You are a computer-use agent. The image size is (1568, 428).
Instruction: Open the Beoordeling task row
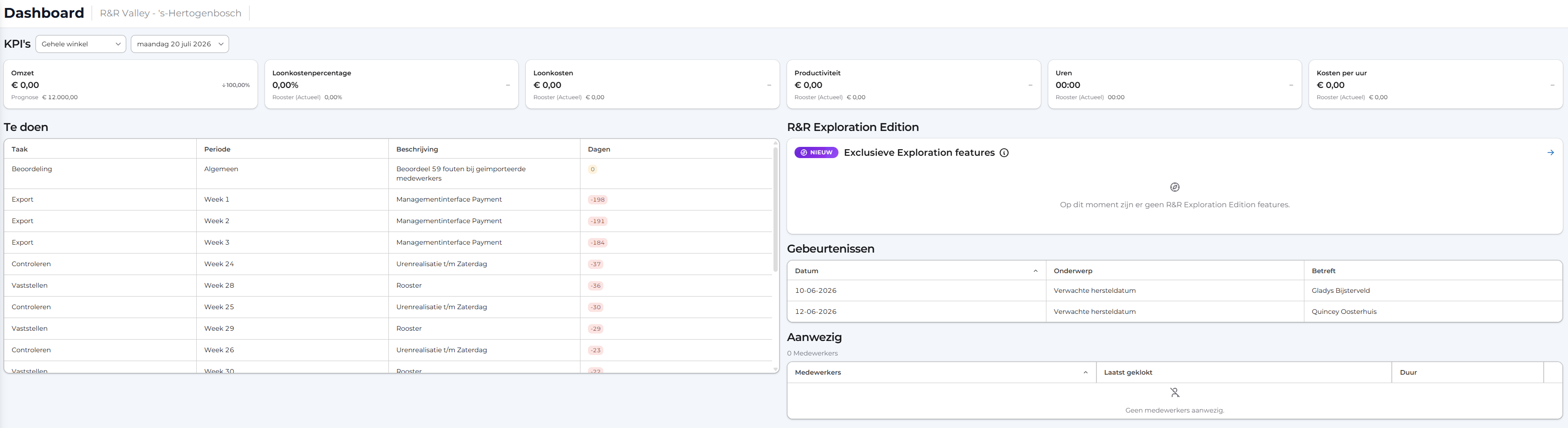tap(388, 174)
